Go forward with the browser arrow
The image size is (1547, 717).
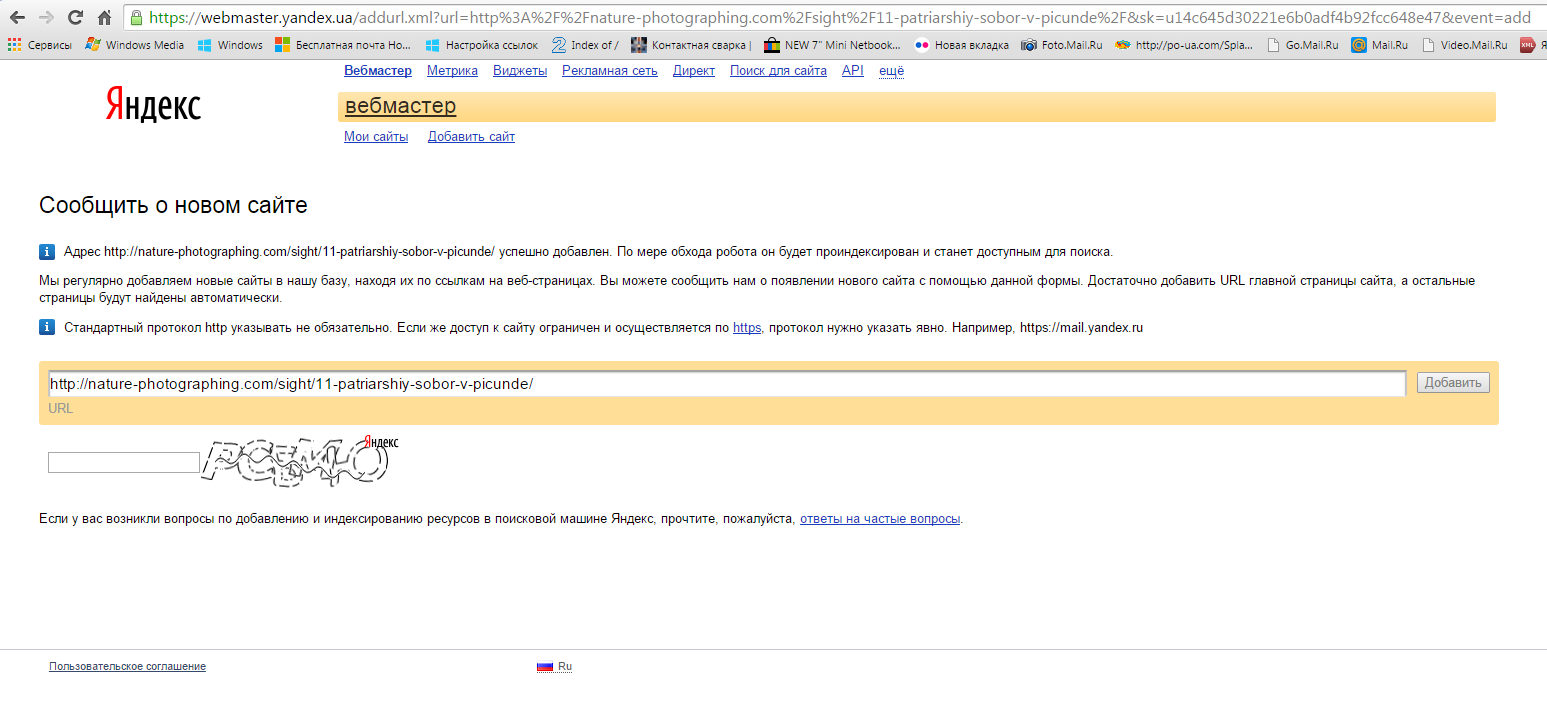[x=46, y=18]
